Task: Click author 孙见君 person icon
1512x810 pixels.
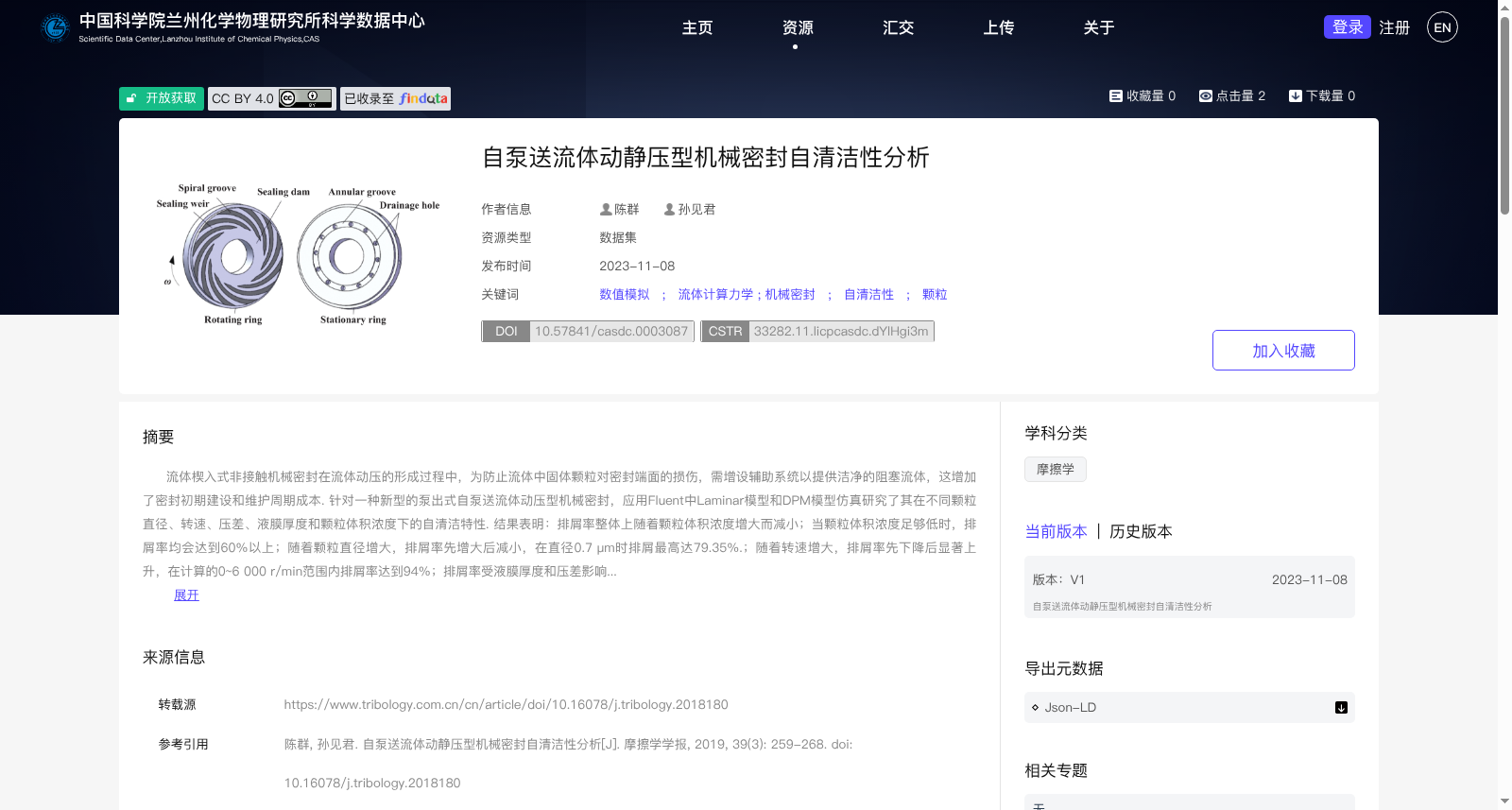Action: 669,210
